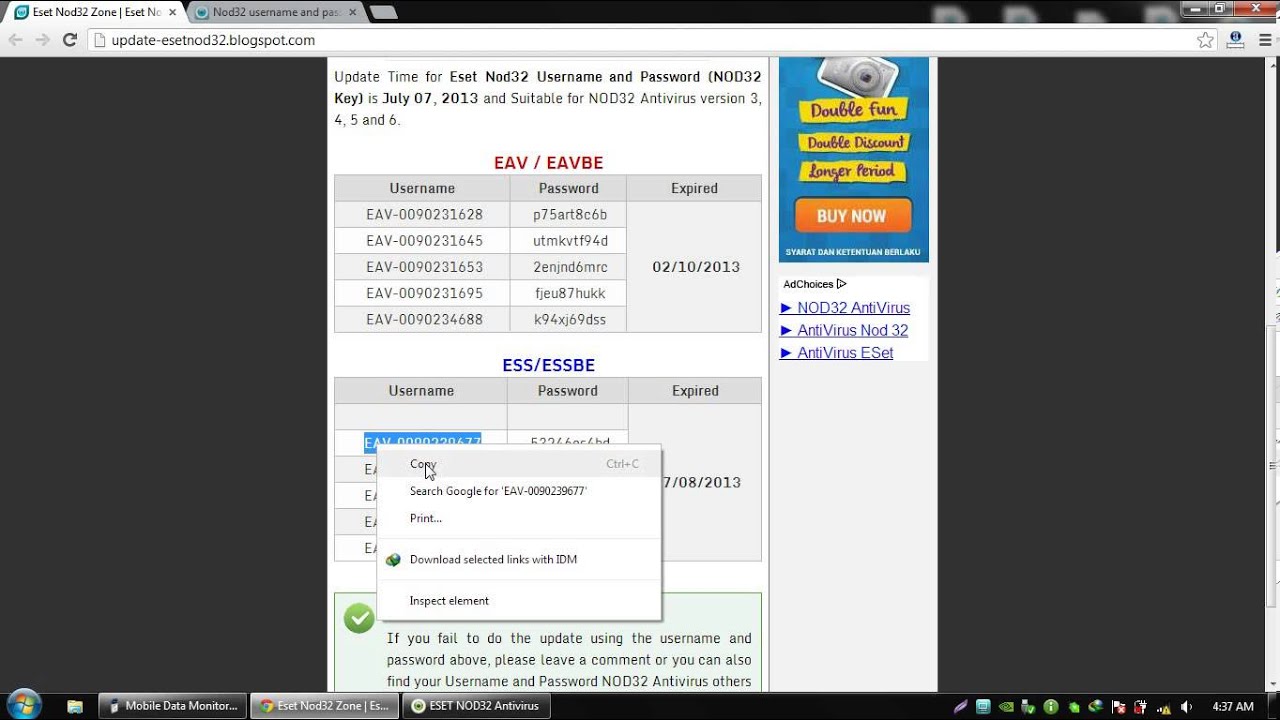Open Windows Explorer folder from the taskbar
Screen dimensions: 1280x720
(x=75, y=706)
